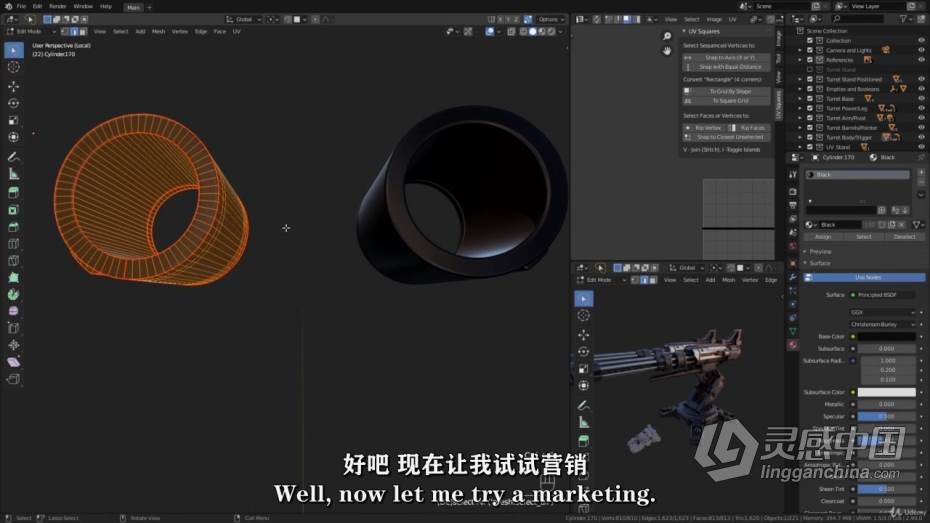Select the Move tool in main viewport
This screenshot has height=523, width=930.
(x=14, y=87)
